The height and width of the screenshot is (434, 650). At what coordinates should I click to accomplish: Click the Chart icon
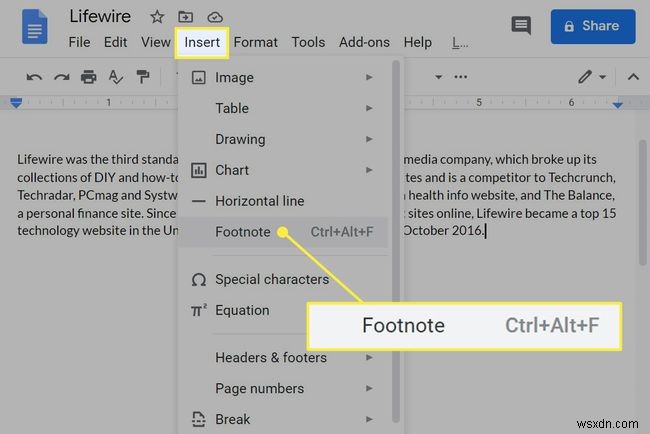[x=199, y=170]
